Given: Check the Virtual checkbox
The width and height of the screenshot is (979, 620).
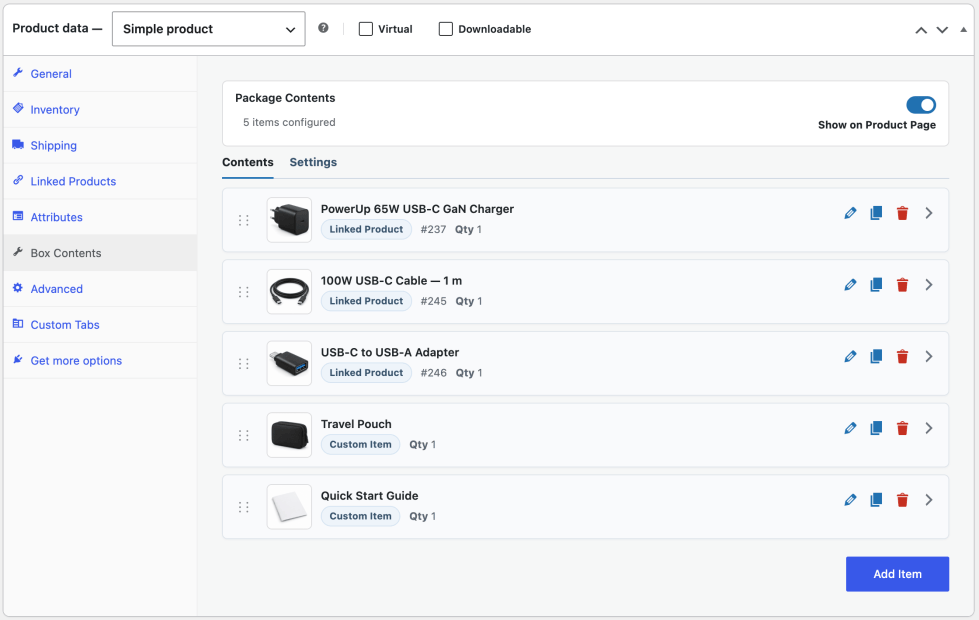Looking at the screenshot, I should tap(366, 29).
